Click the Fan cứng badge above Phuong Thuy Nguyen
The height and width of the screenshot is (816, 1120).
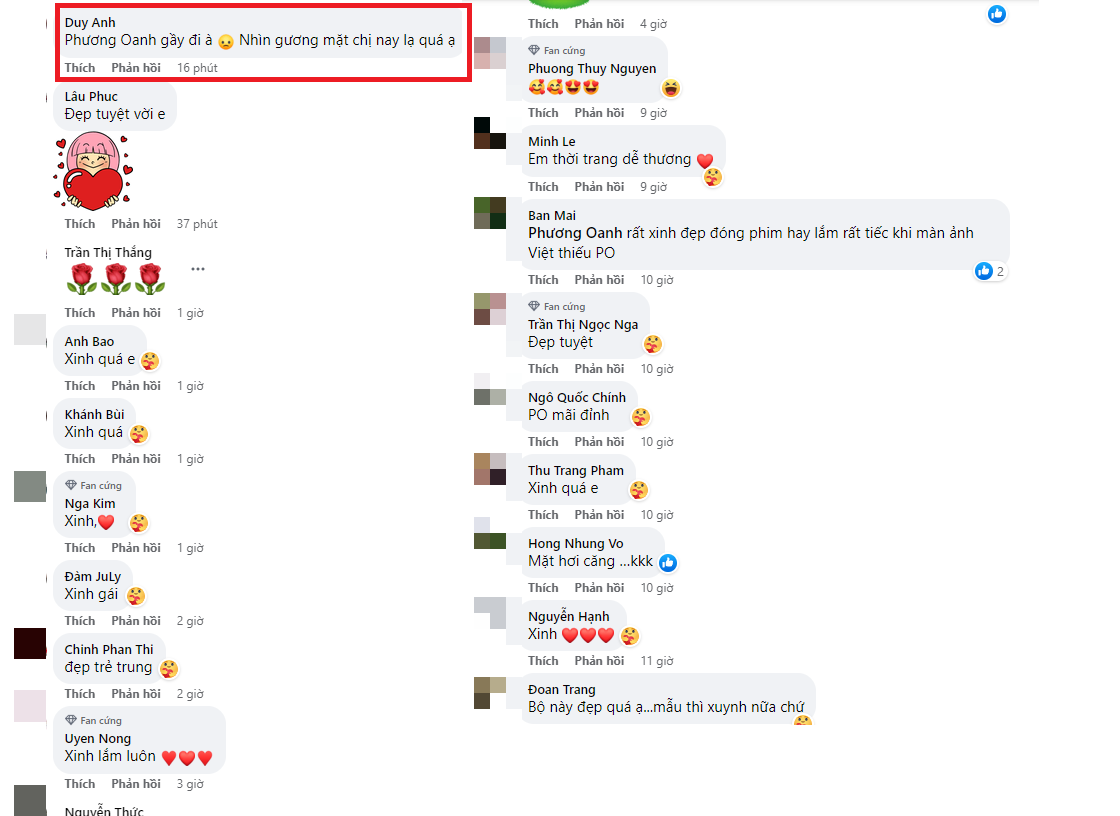pyautogui.click(x=556, y=50)
